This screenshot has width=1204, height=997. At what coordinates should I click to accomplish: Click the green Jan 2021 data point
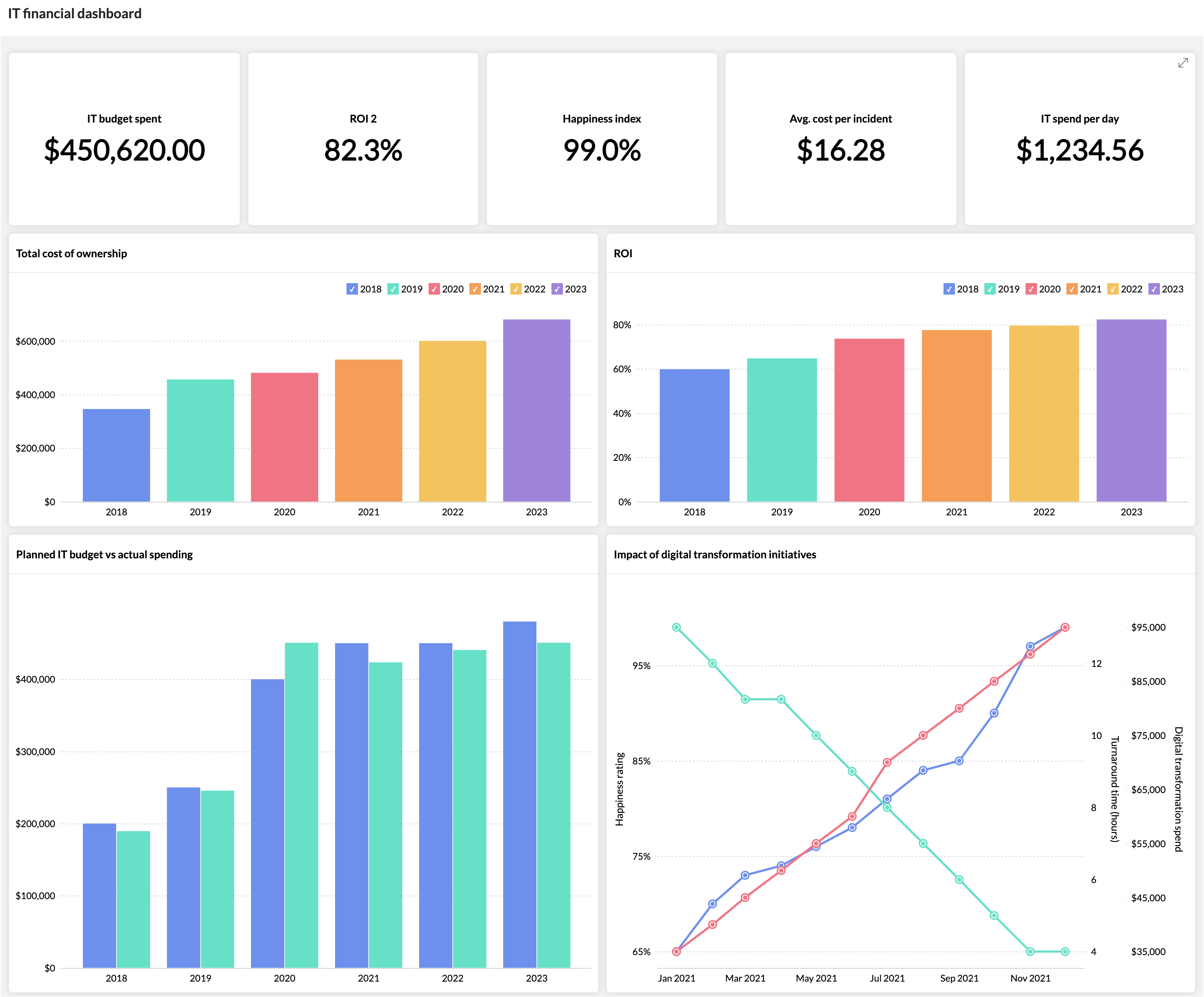coord(677,627)
